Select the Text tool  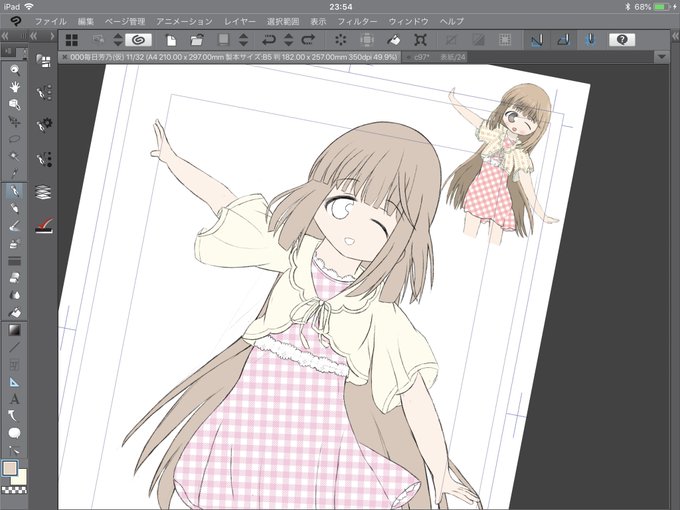pyautogui.click(x=15, y=399)
